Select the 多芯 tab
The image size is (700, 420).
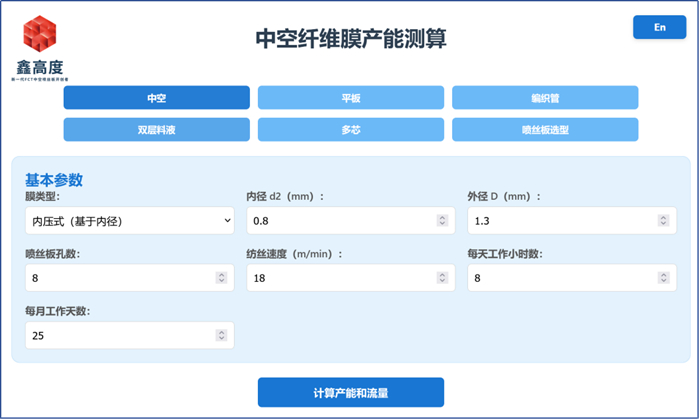(x=351, y=130)
